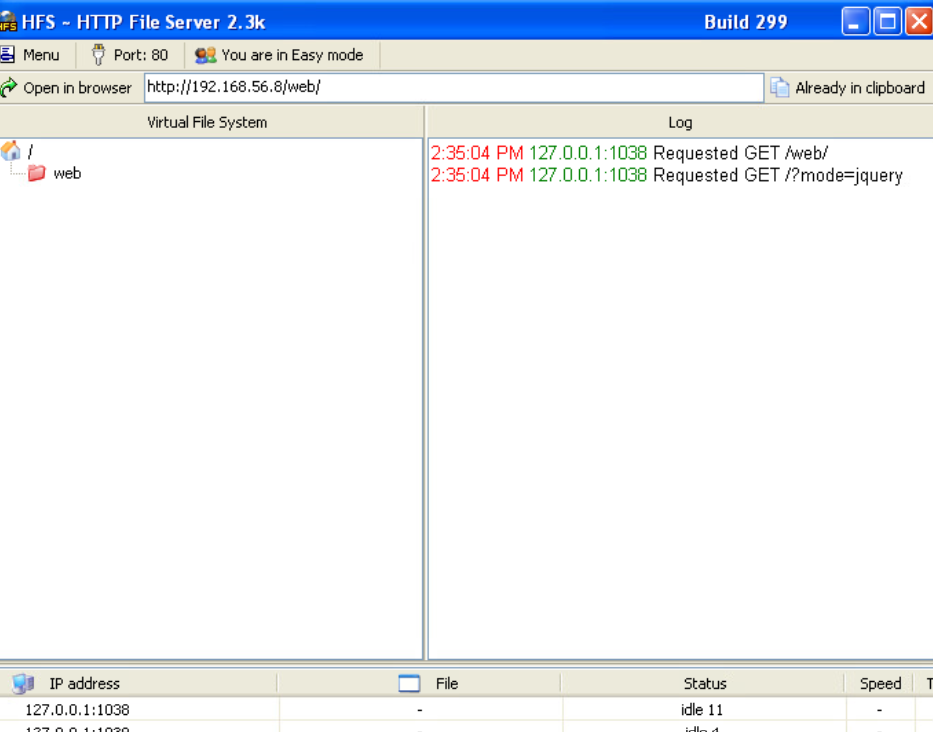Open the Menu button
Screen dimensions: 933x732
[31, 55]
